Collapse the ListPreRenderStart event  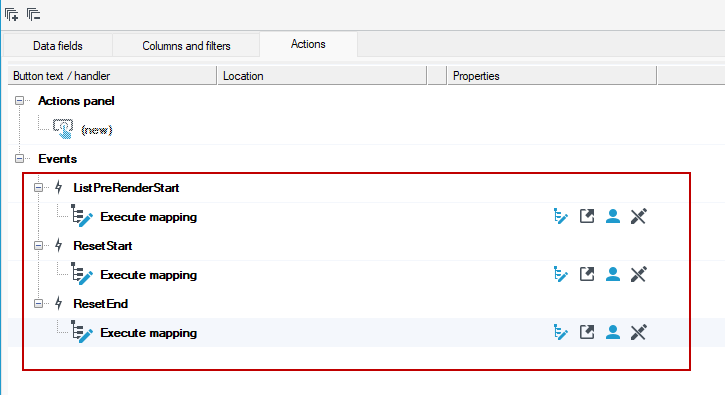38,187
